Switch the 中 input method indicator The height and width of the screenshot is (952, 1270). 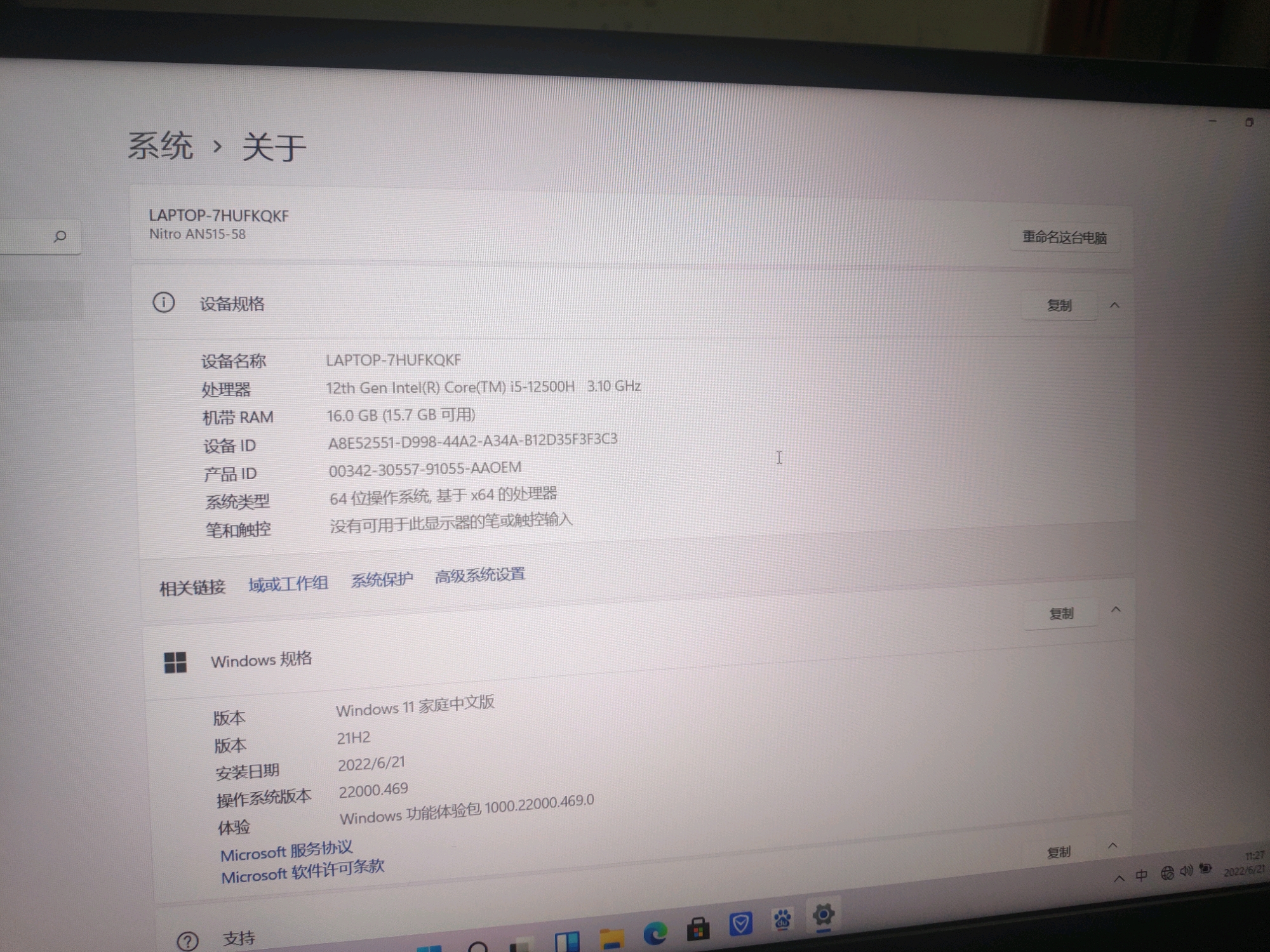(x=1141, y=876)
